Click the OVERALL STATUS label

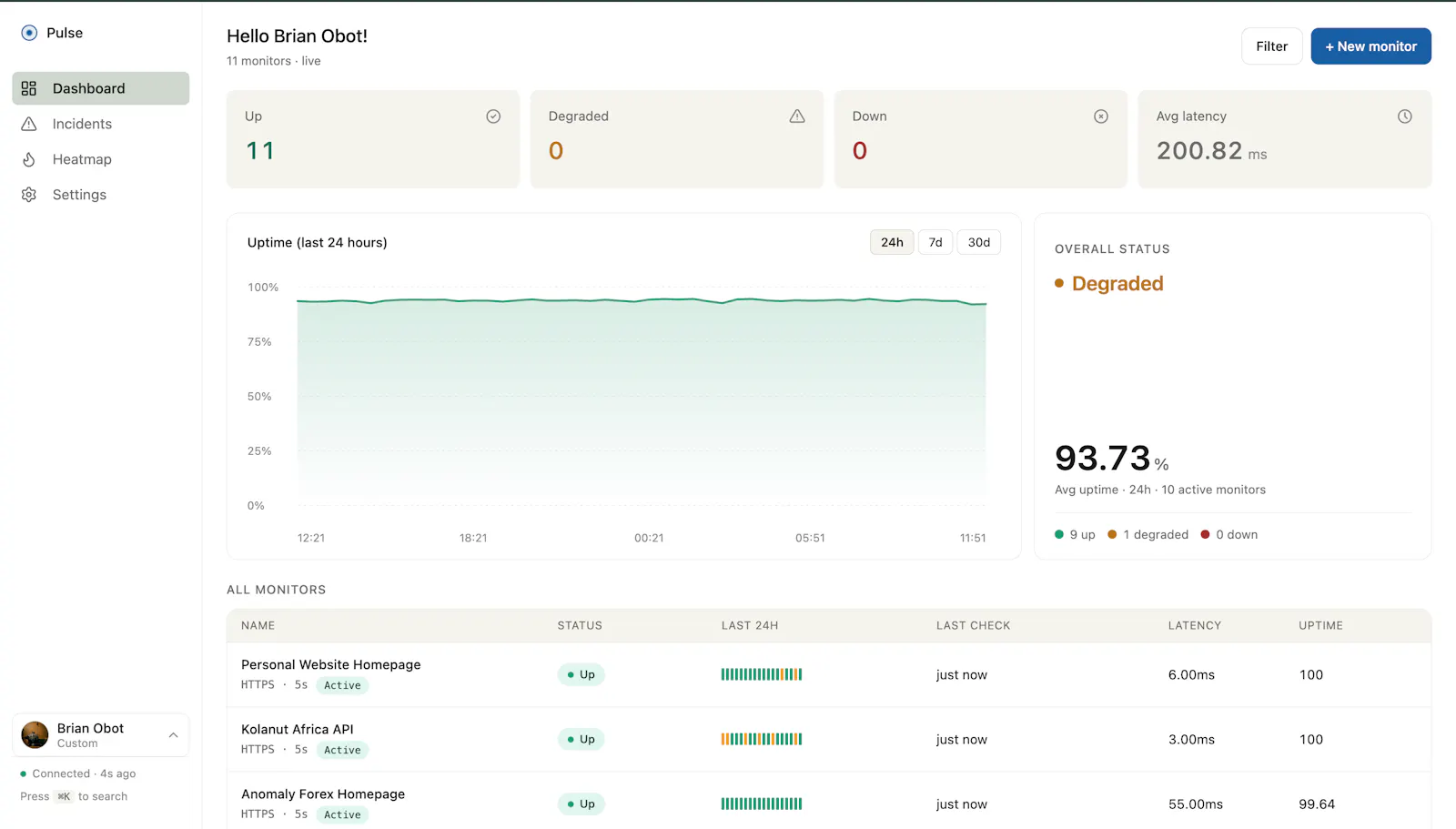click(1112, 248)
